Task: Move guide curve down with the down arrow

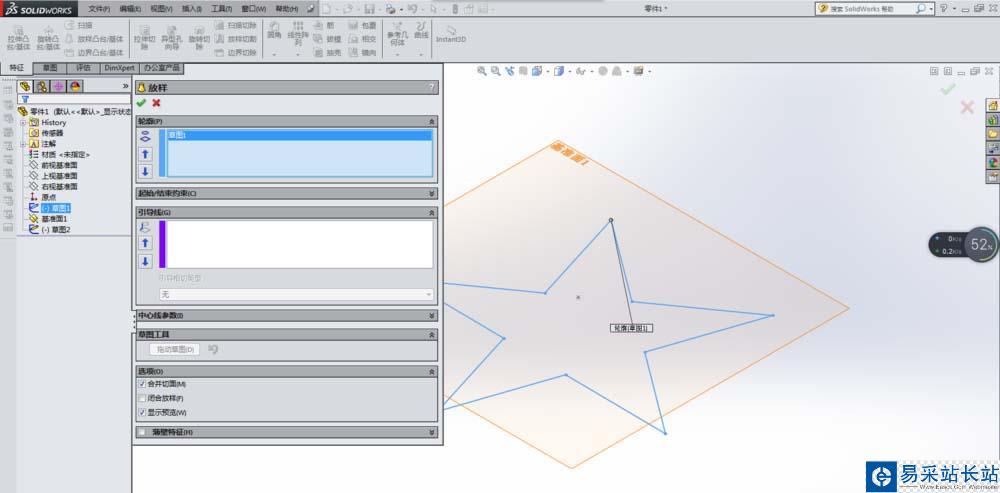Action: pyautogui.click(x=145, y=261)
